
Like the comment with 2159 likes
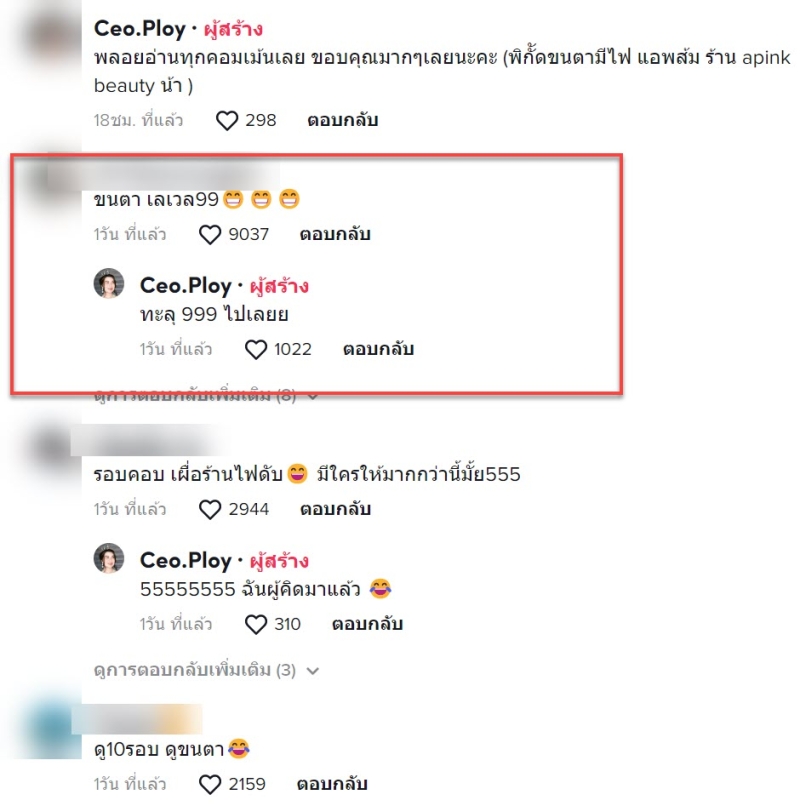click(210, 784)
